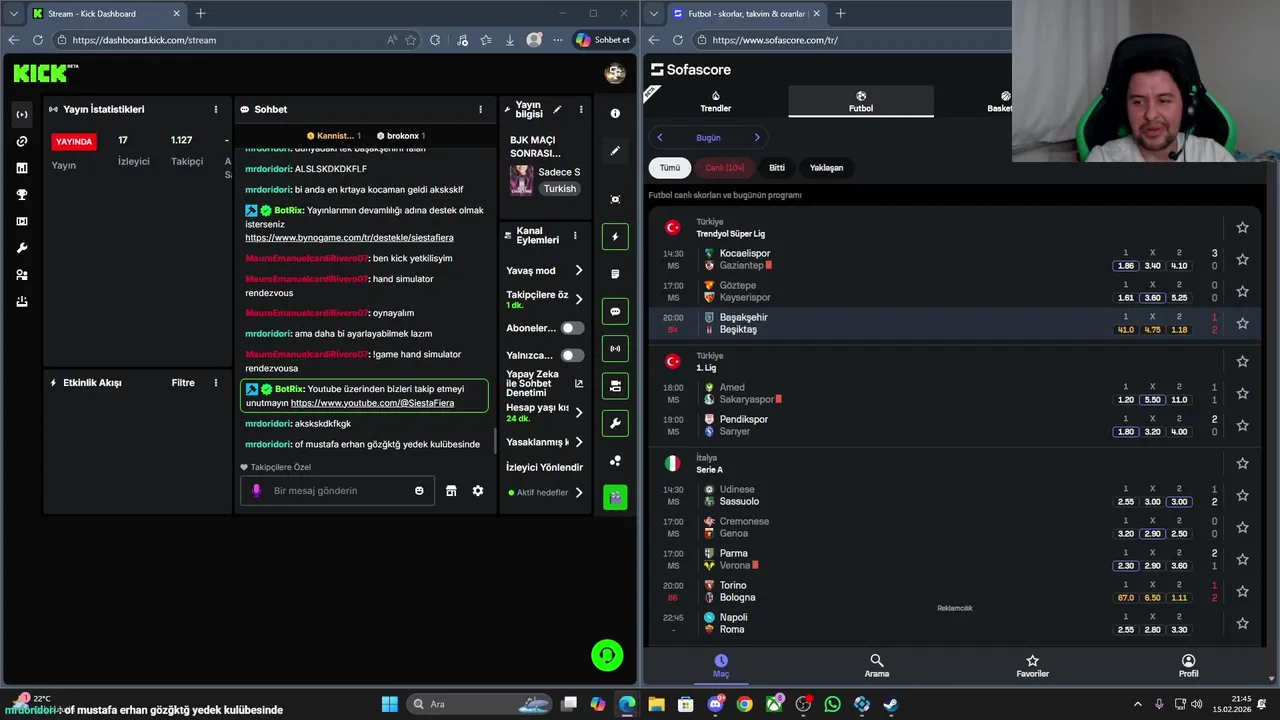Favorite the Torino - Bologna match star

[x=1242, y=591]
